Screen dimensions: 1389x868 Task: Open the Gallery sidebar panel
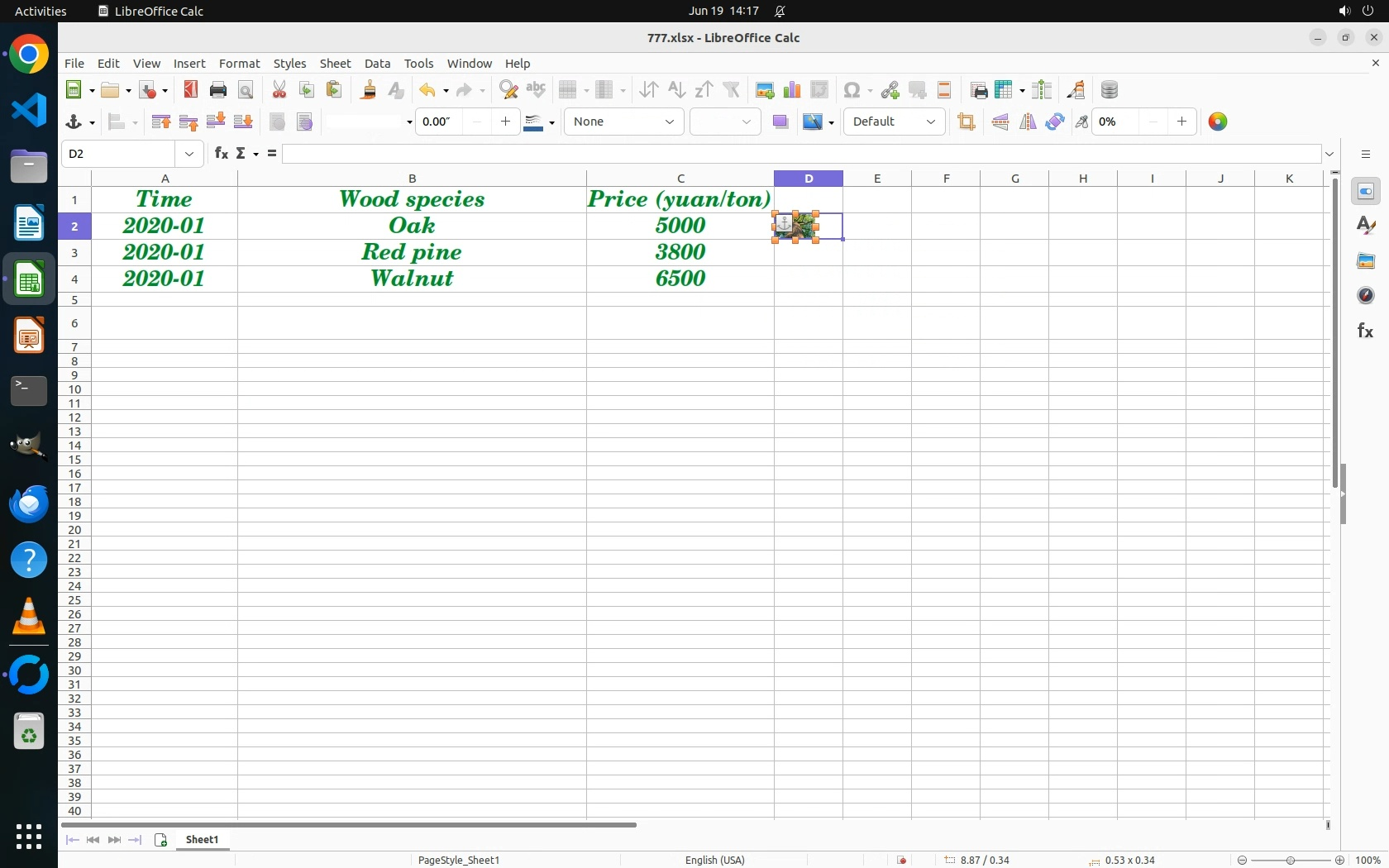point(1365,261)
